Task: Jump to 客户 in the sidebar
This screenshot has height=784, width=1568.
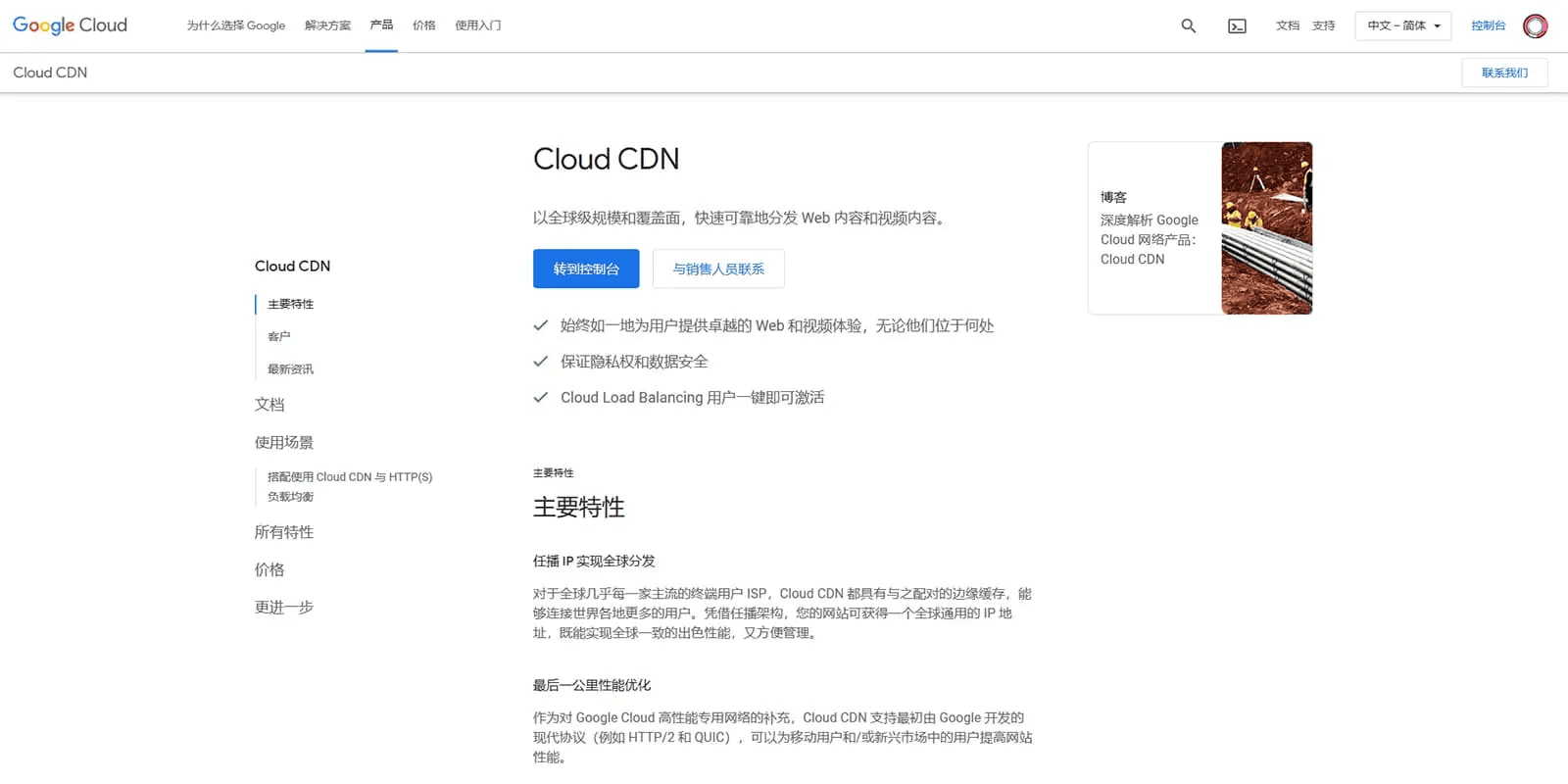Action: click(278, 336)
